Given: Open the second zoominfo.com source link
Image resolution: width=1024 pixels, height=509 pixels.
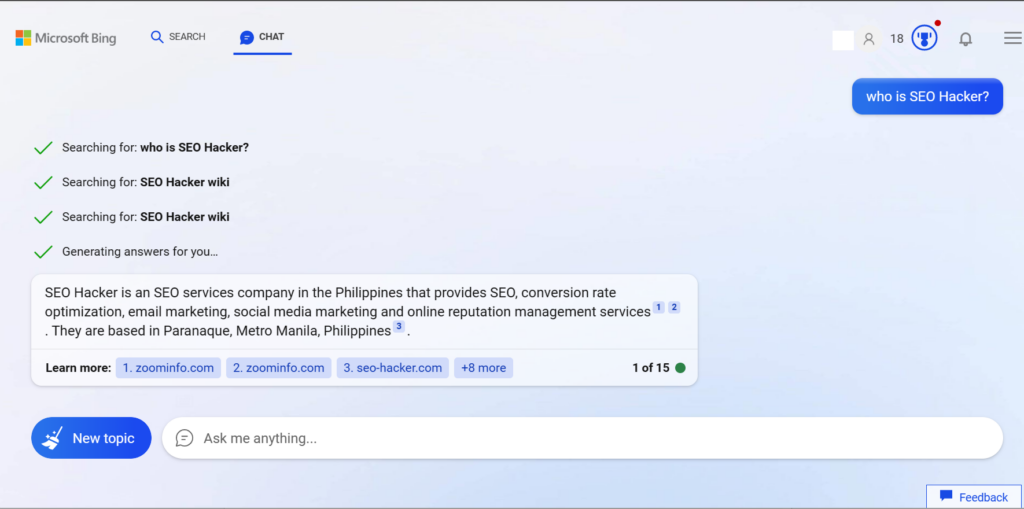Looking at the screenshot, I should coord(278,368).
